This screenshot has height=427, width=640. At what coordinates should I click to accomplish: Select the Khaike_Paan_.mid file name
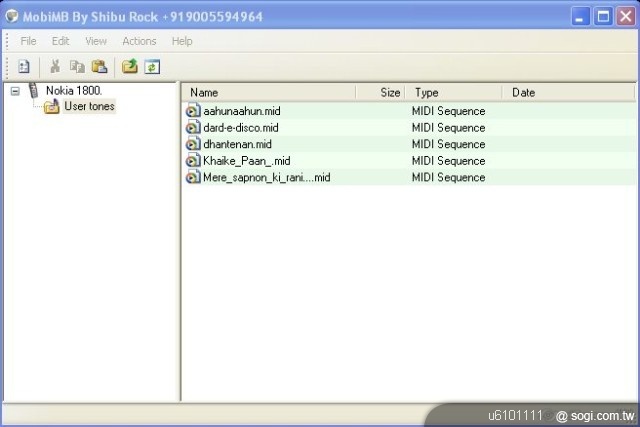pos(247,161)
